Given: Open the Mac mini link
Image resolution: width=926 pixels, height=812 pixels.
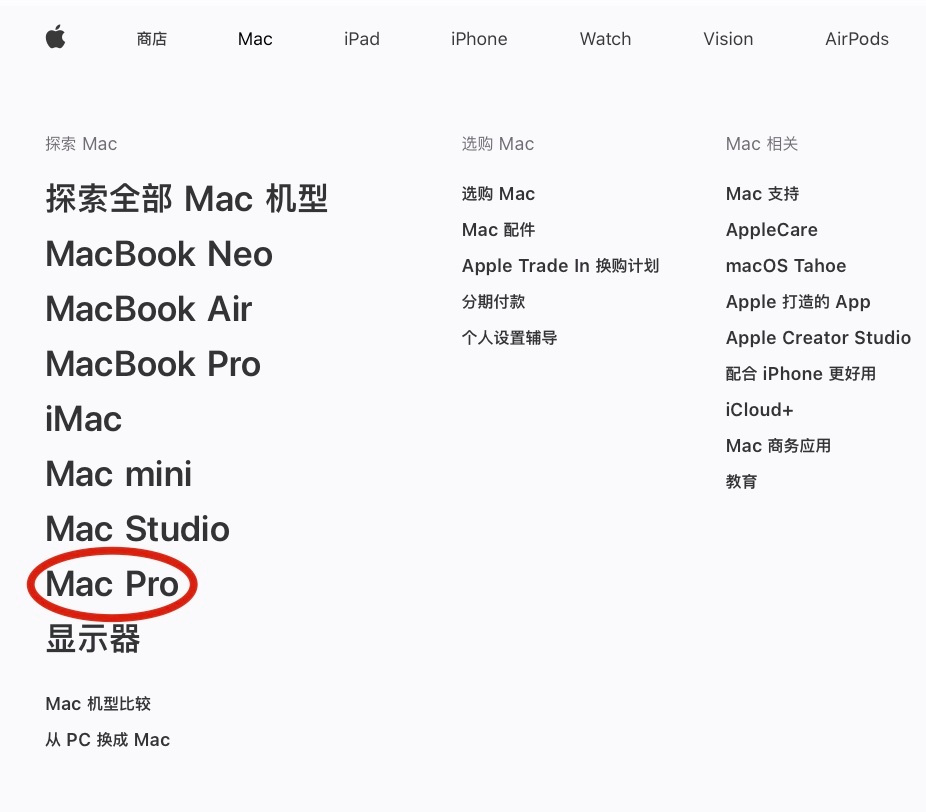Looking at the screenshot, I should pos(119,474).
